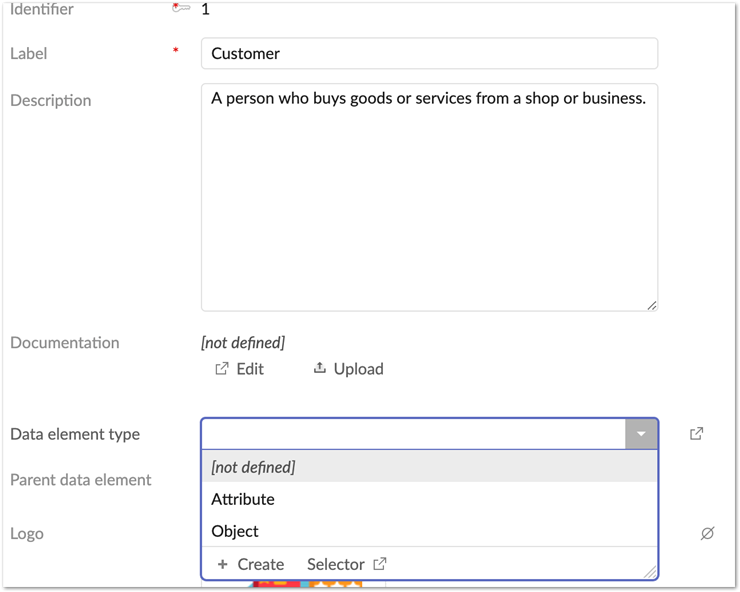Click the Logo image thumbnail
Screen dimensions: 740x592
305,584
